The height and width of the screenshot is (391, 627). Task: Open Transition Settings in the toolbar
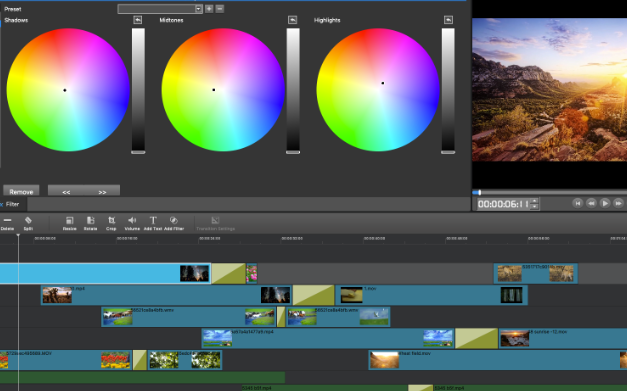pyautogui.click(x=216, y=223)
